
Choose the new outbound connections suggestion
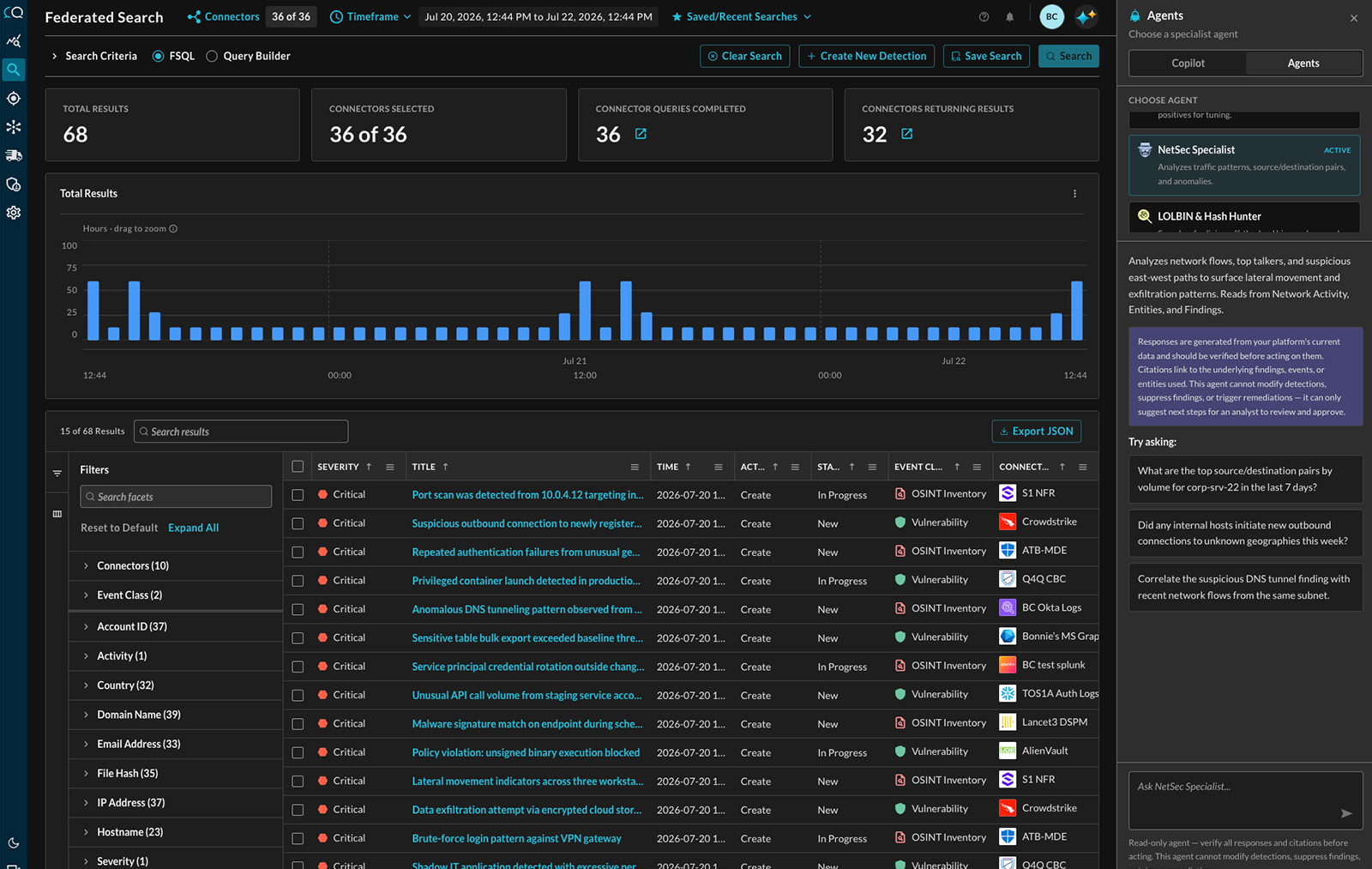click(1245, 533)
